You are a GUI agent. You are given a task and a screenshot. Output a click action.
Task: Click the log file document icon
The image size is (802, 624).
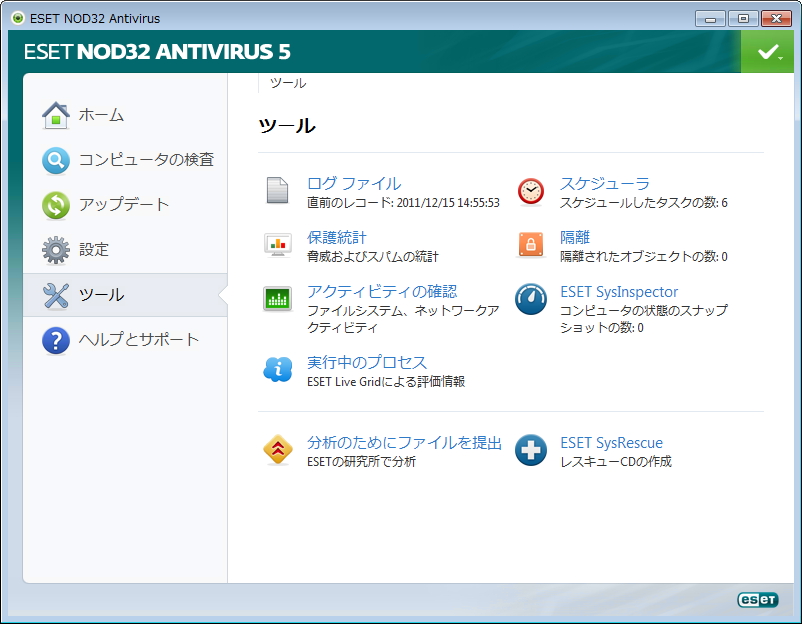click(277, 190)
